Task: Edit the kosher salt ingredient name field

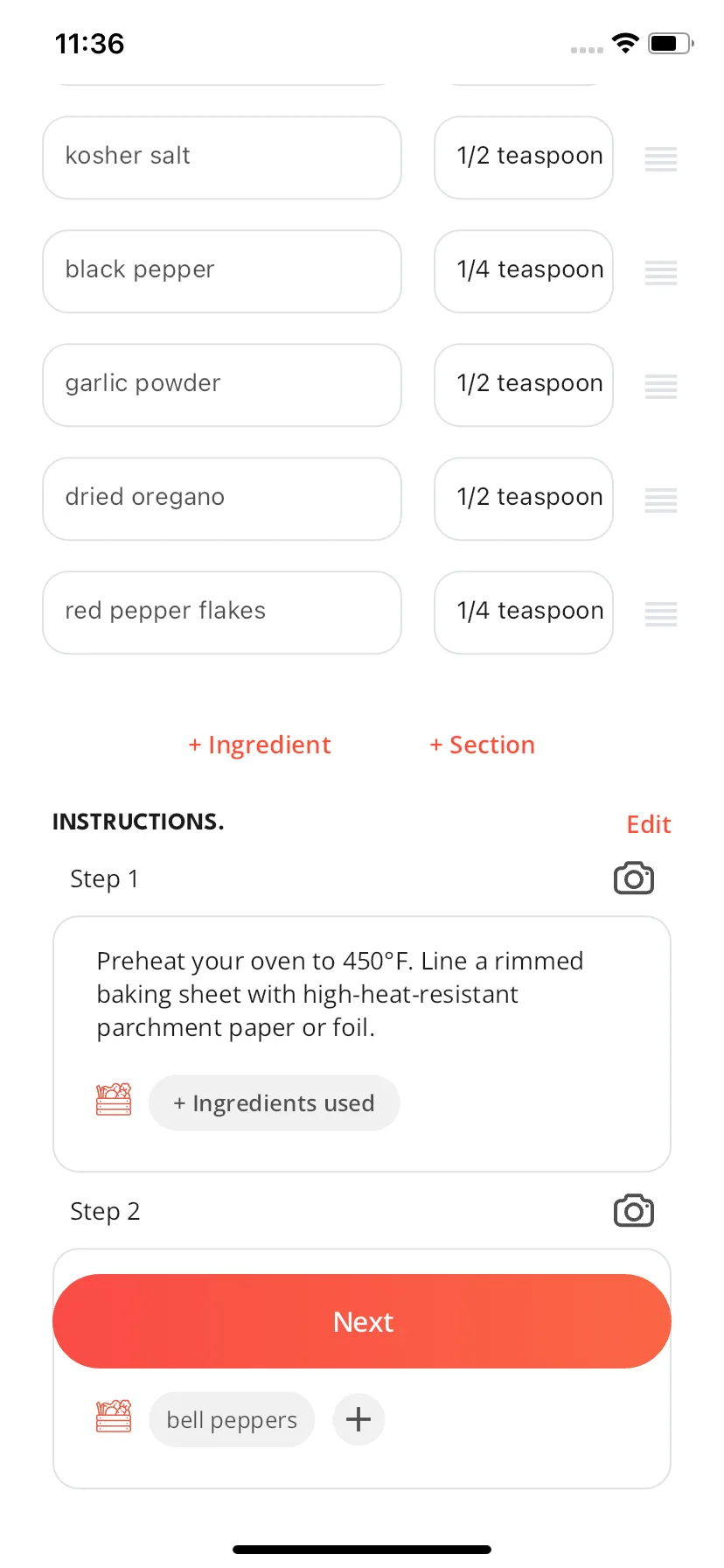Action: pyautogui.click(x=222, y=157)
